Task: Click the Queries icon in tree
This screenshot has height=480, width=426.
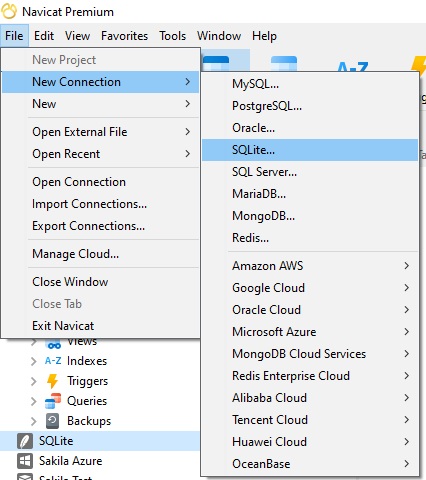Action: [x=53, y=401]
